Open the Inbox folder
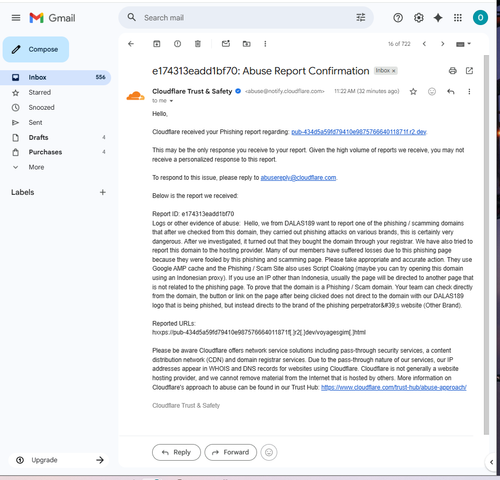The height and width of the screenshot is (480, 500). coord(55,77)
